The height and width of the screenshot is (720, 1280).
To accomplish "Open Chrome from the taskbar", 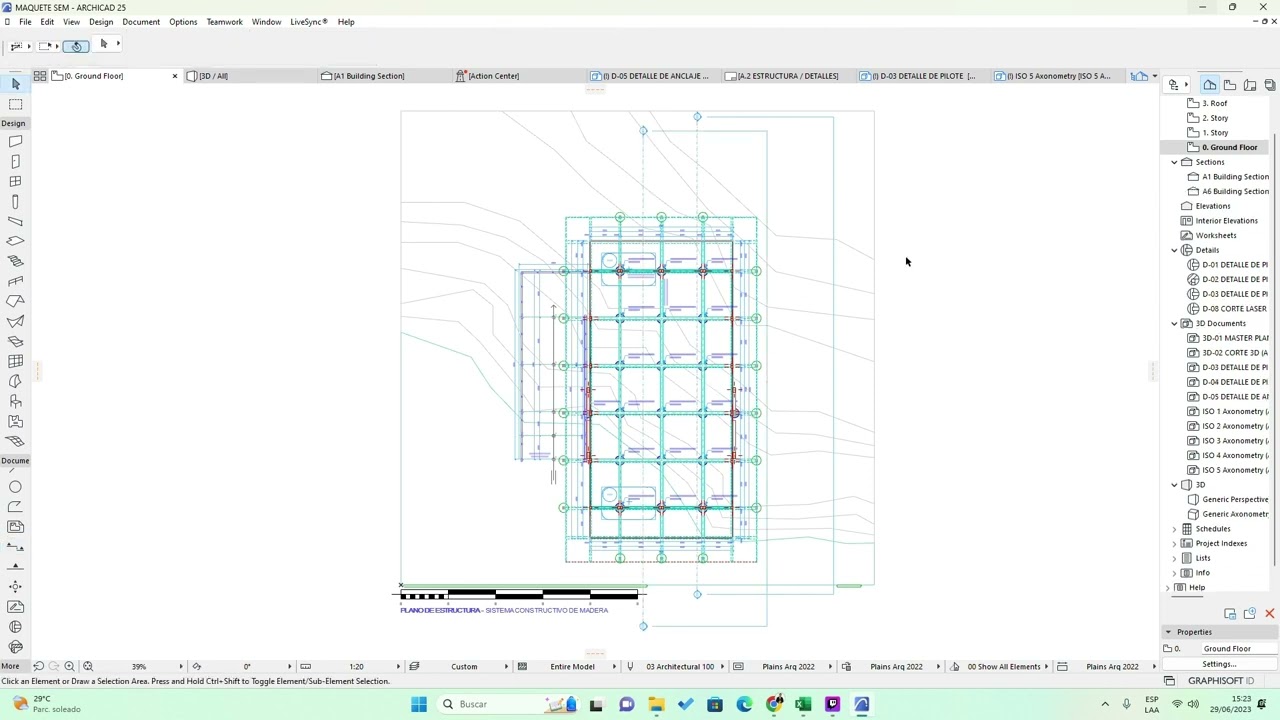I will 774,704.
